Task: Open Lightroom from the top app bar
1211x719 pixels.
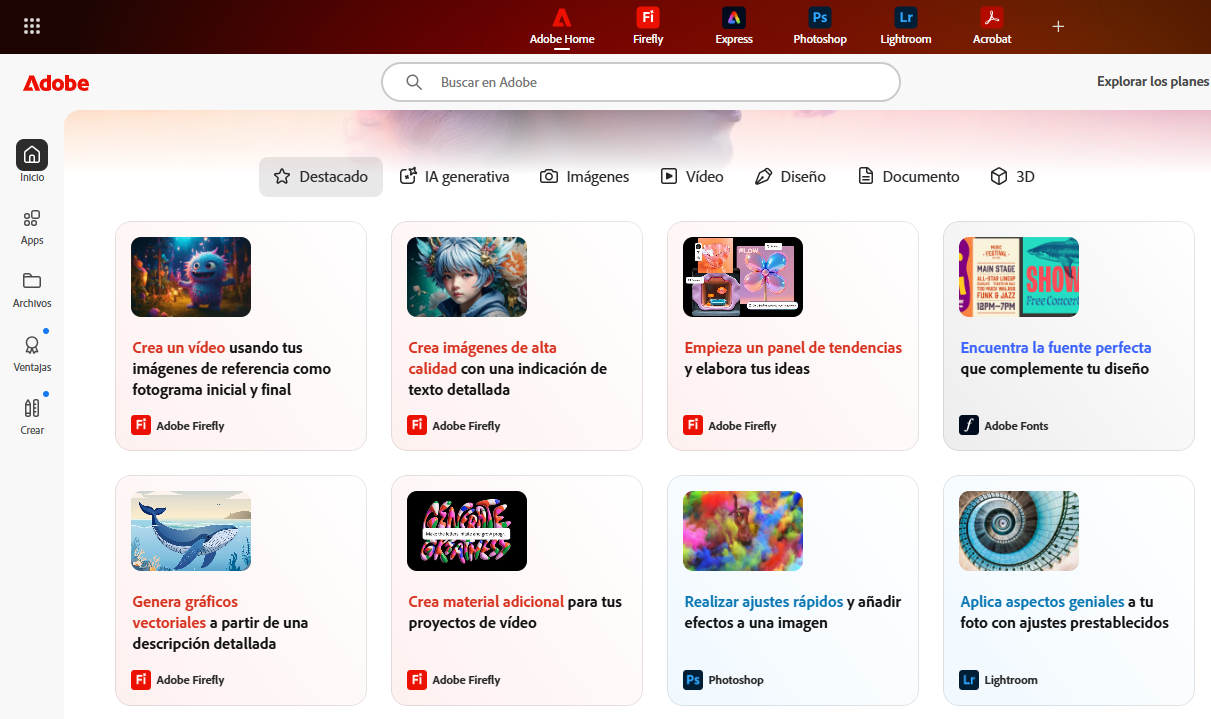Action: tap(905, 26)
